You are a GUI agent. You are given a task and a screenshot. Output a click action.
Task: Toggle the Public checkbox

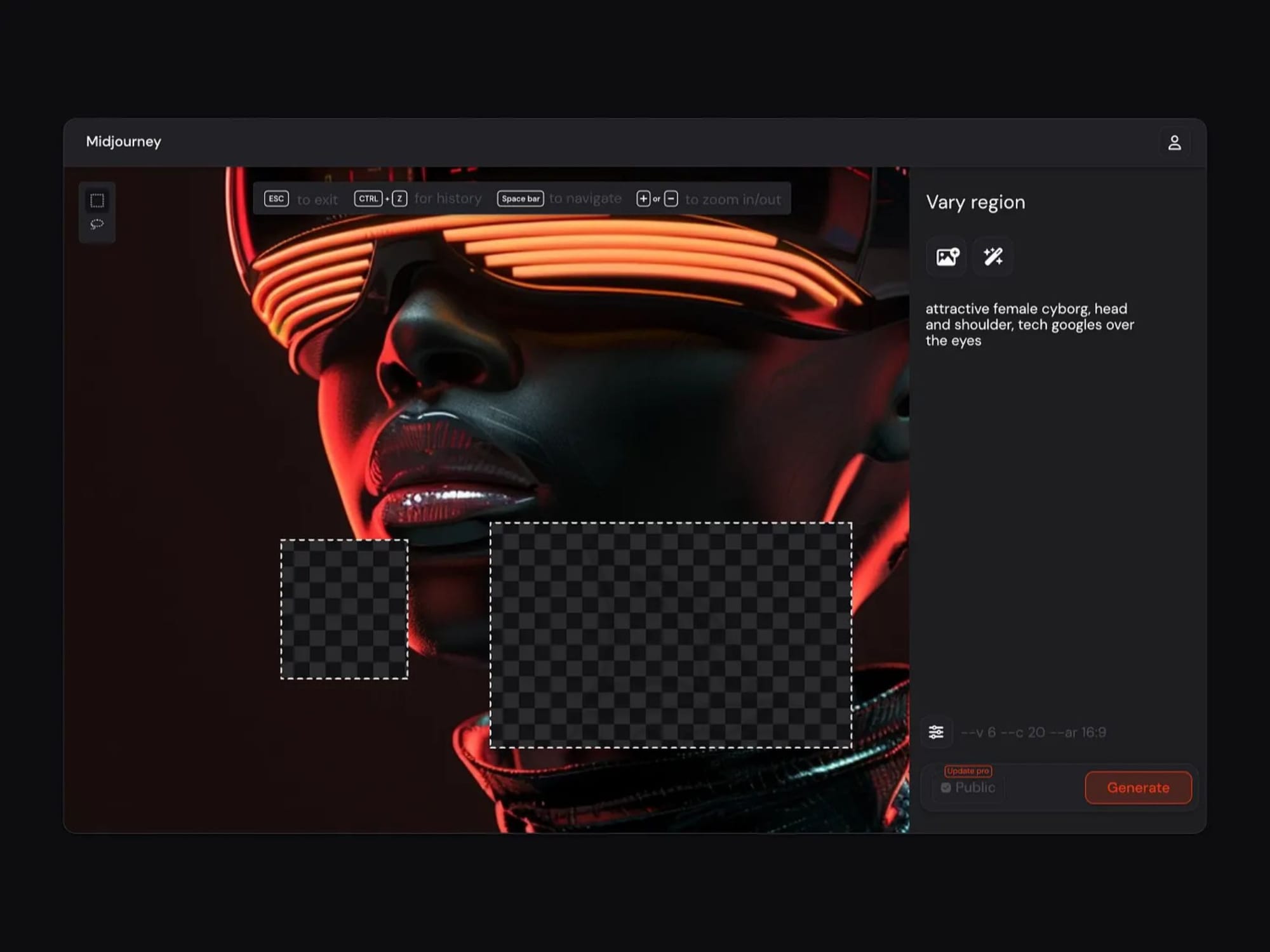[x=946, y=788]
